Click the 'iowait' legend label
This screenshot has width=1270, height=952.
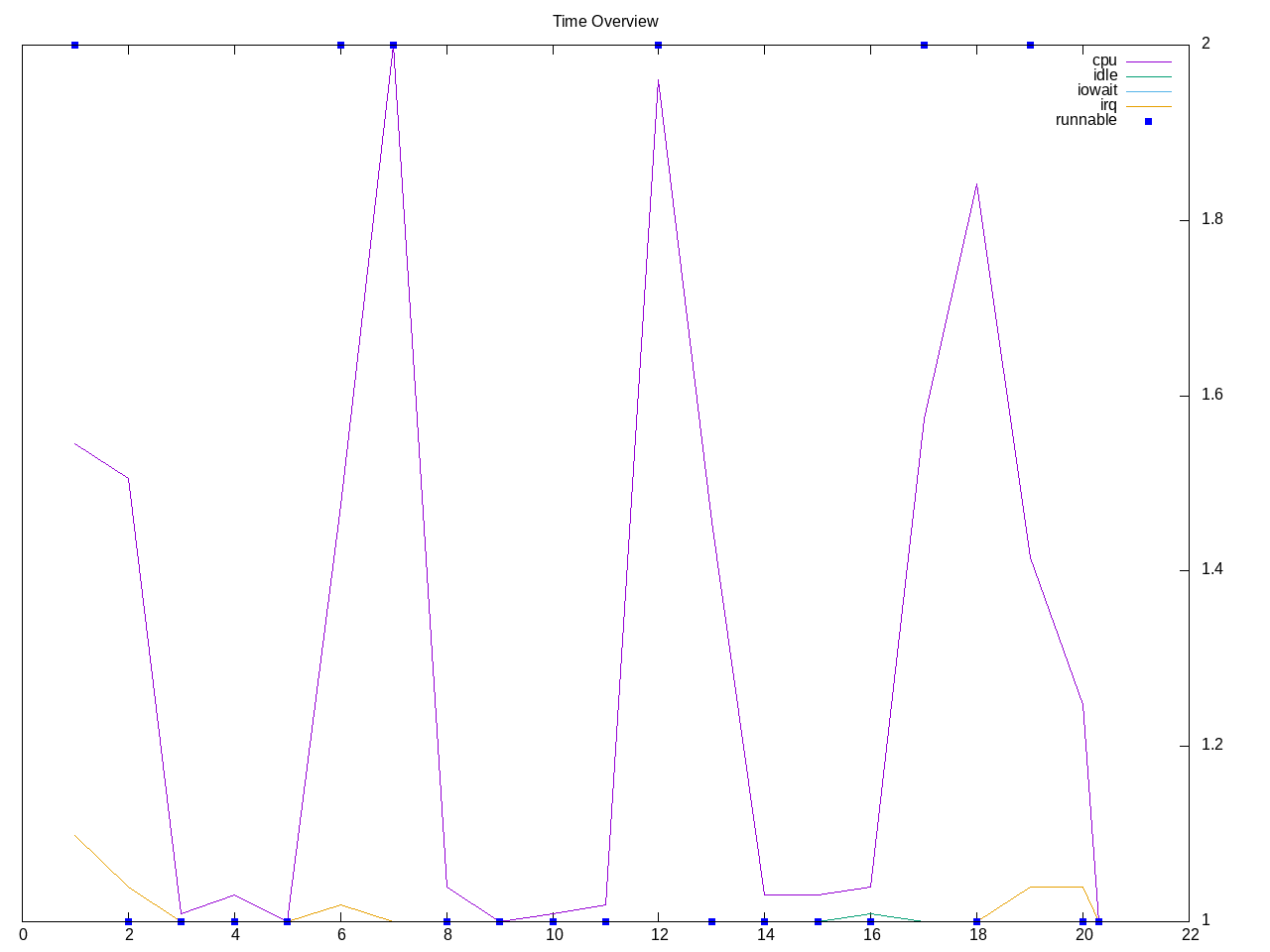coord(1096,90)
